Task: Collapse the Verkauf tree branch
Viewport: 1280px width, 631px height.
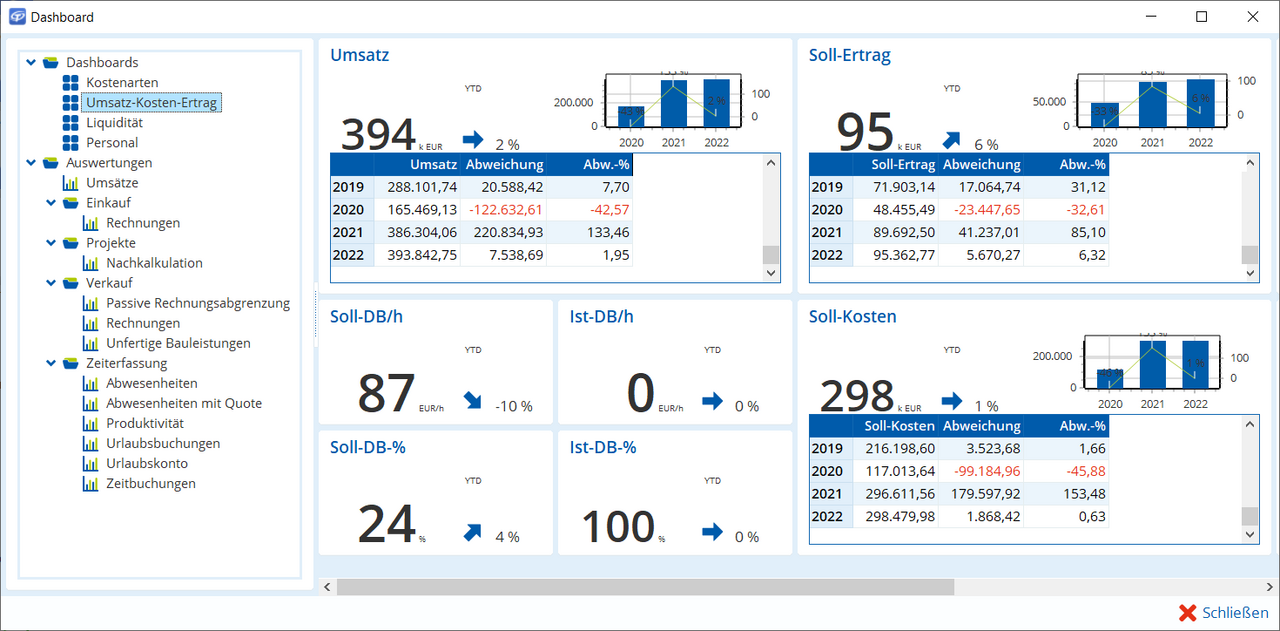Action: [51, 283]
